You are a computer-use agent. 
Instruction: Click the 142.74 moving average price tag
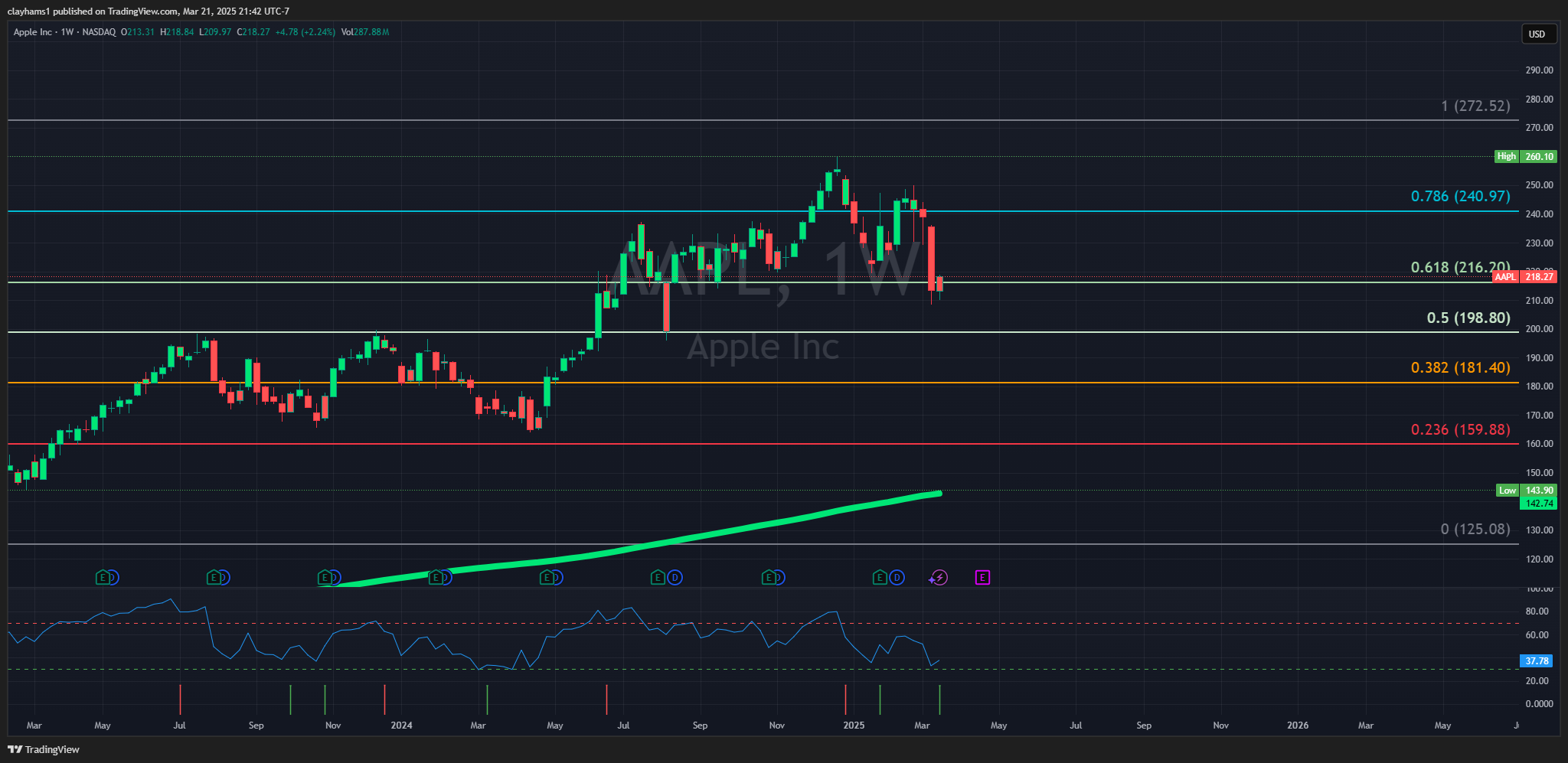point(1538,504)
